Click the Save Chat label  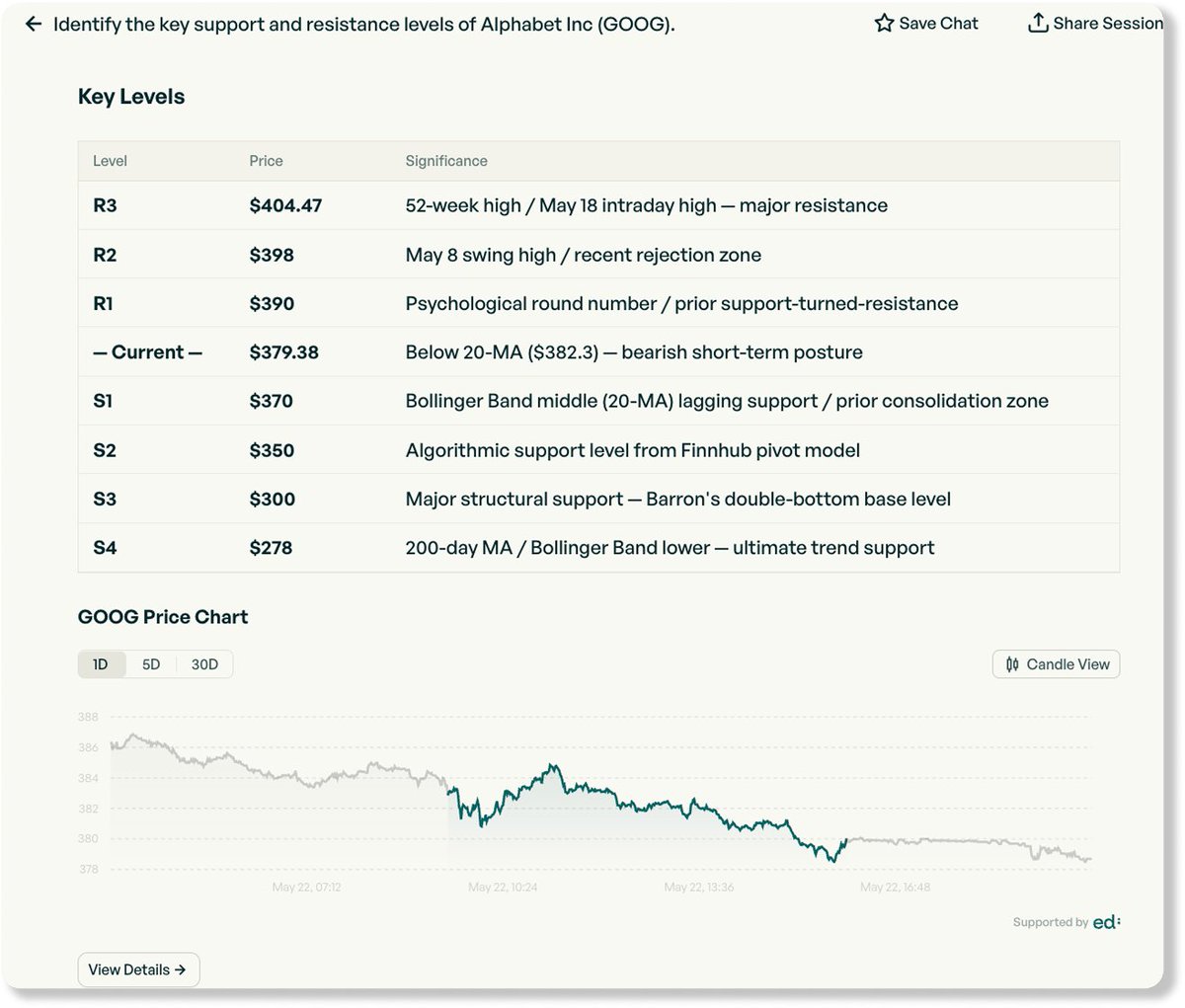938,23
